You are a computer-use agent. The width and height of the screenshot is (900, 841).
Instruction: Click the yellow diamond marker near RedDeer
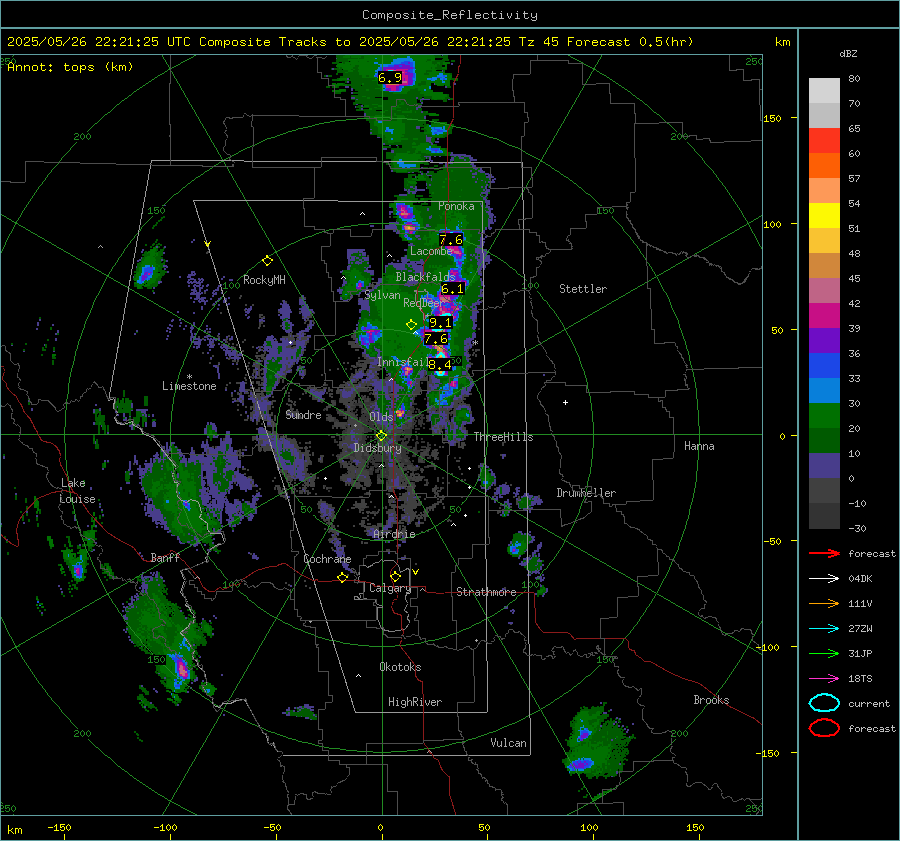point(411,325)
